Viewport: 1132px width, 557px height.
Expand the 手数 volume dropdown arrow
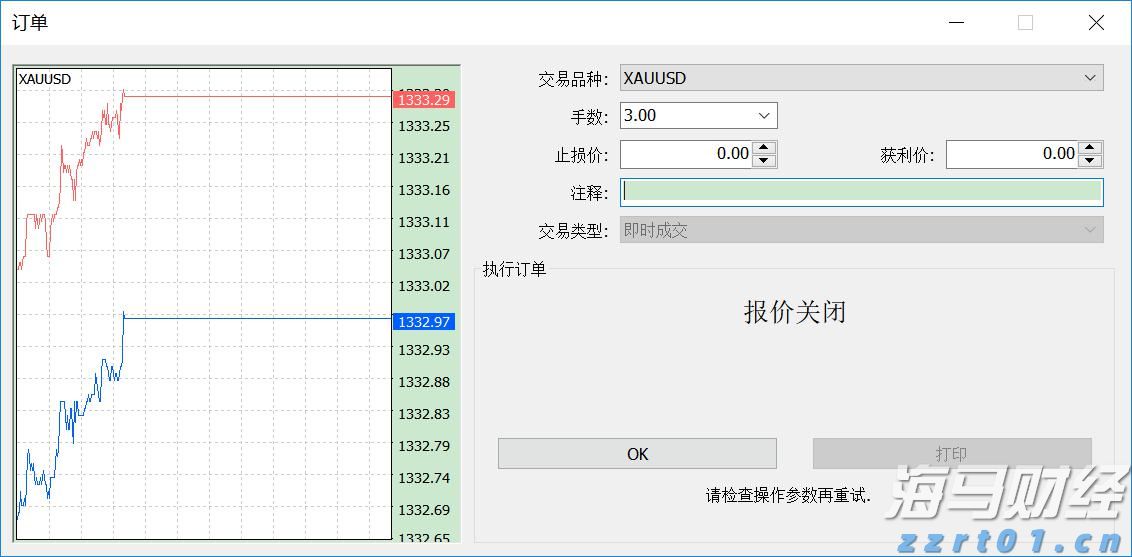[765, 116]
